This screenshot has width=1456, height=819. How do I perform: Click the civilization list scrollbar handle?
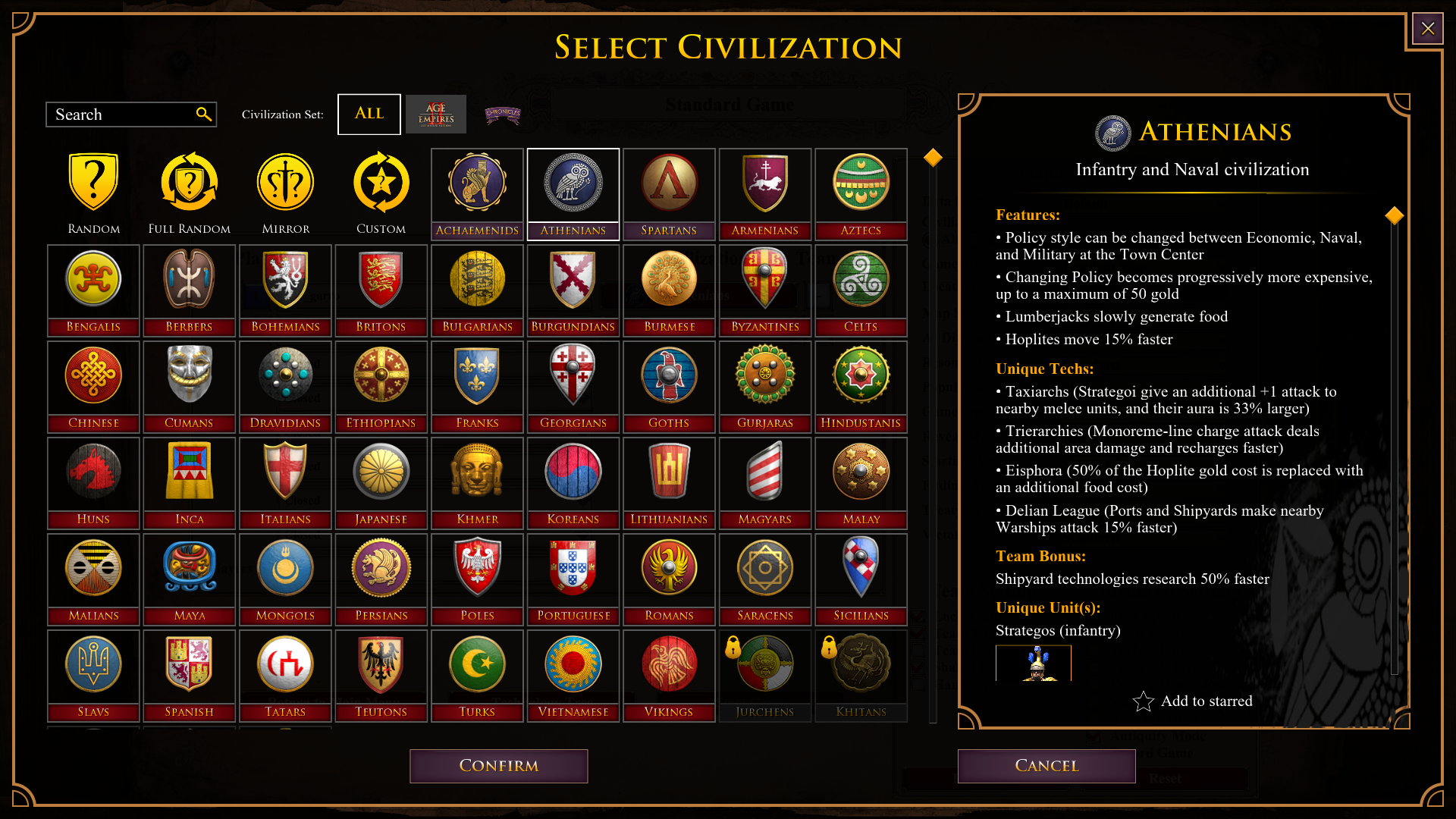(933, 158)
